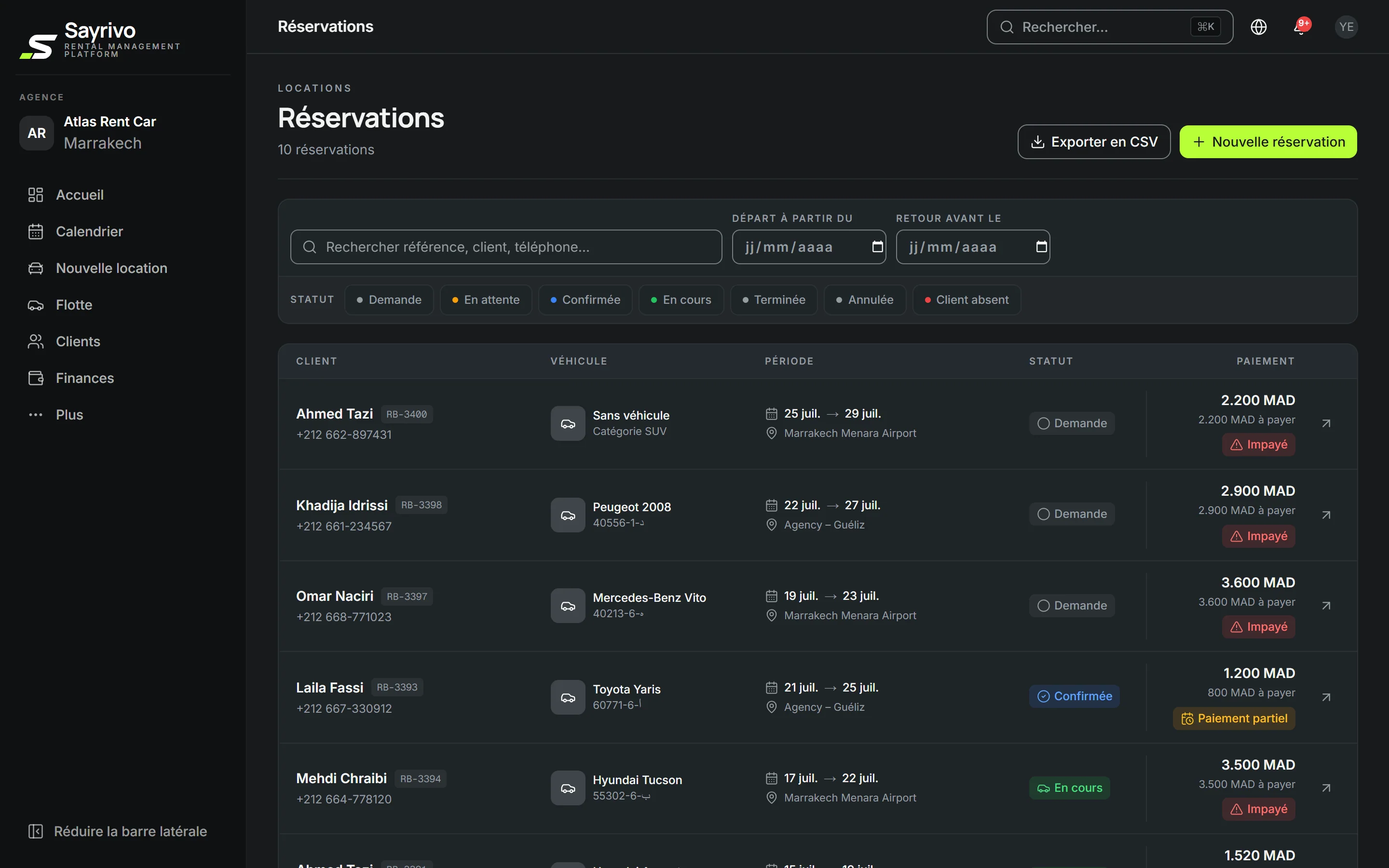This screenshot has height=868, width=1389.
Task: Toggle the Confirmée status filter
Action: tap(585, 299)
